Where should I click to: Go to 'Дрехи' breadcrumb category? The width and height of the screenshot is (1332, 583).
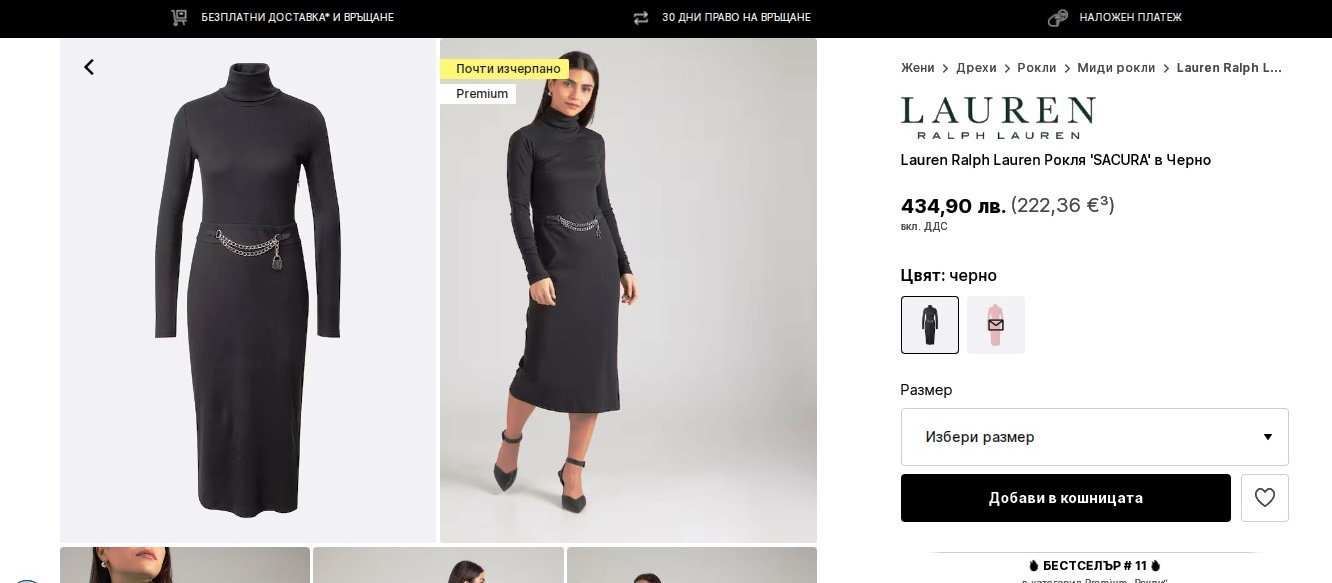coord(976,68)
